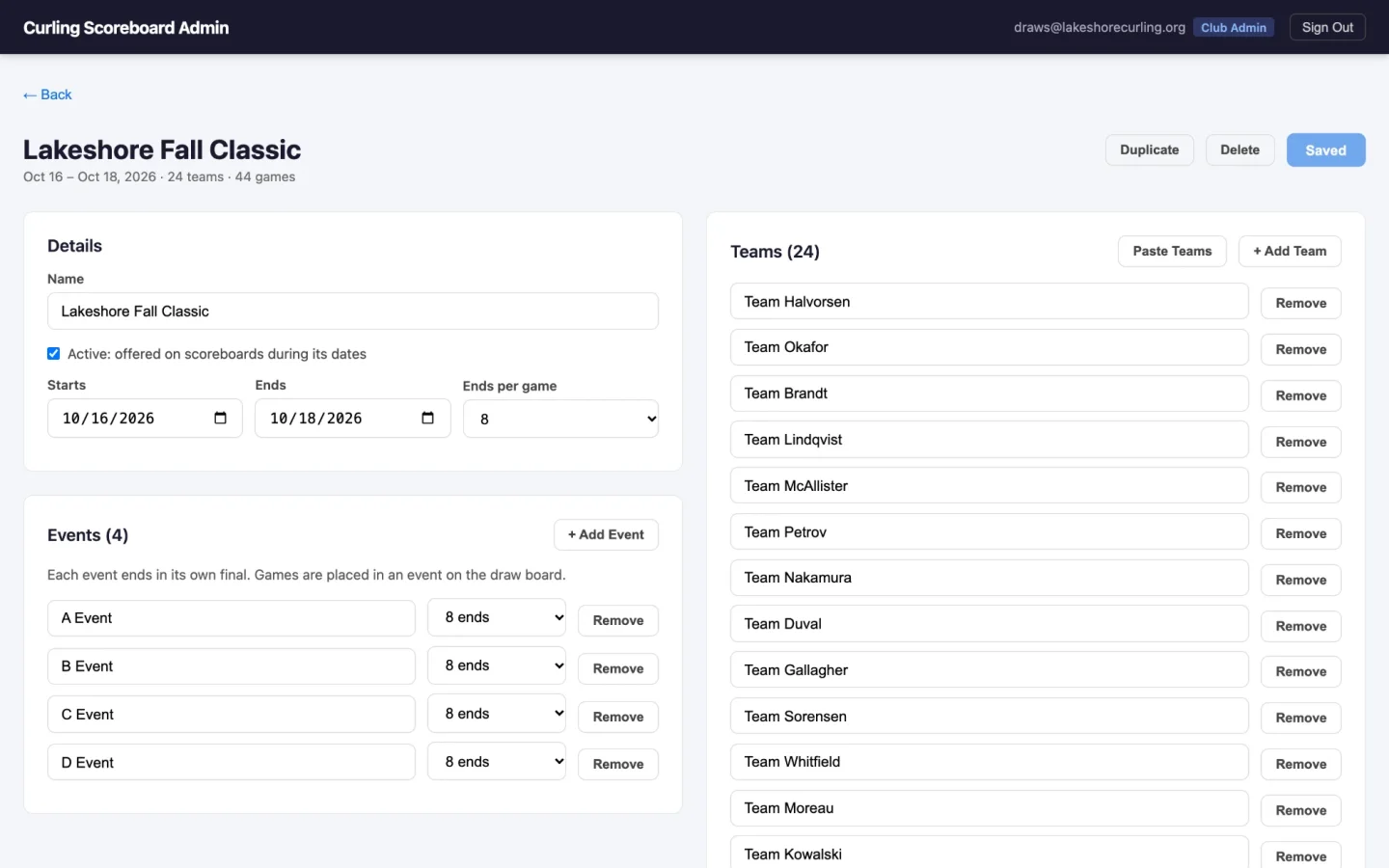Edit the D Event name field
1389x868 pixels.
point(231,762)
